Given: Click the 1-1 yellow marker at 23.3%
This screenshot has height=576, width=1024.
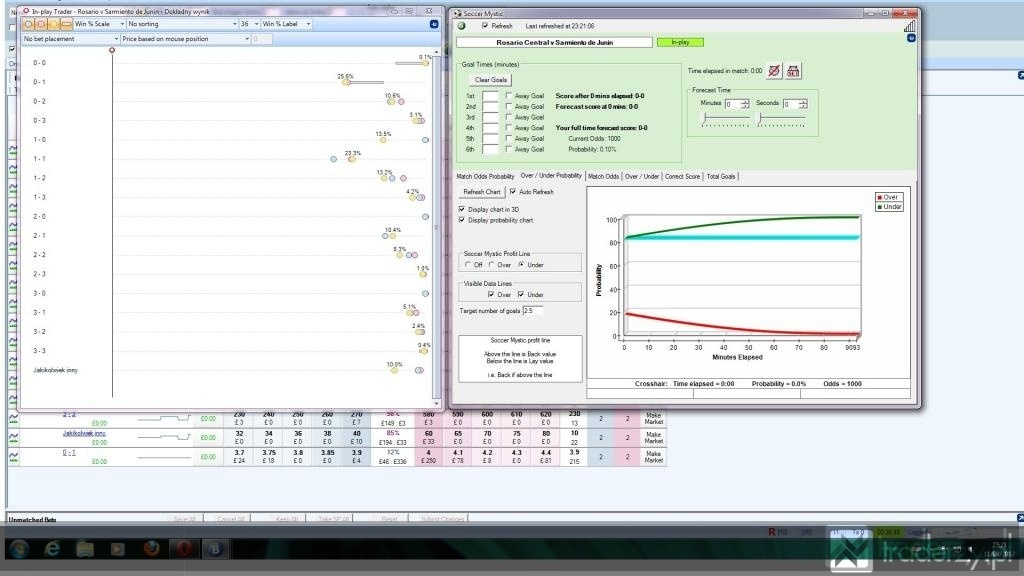Looking at the screenshot, I should [x=352, y=159].
